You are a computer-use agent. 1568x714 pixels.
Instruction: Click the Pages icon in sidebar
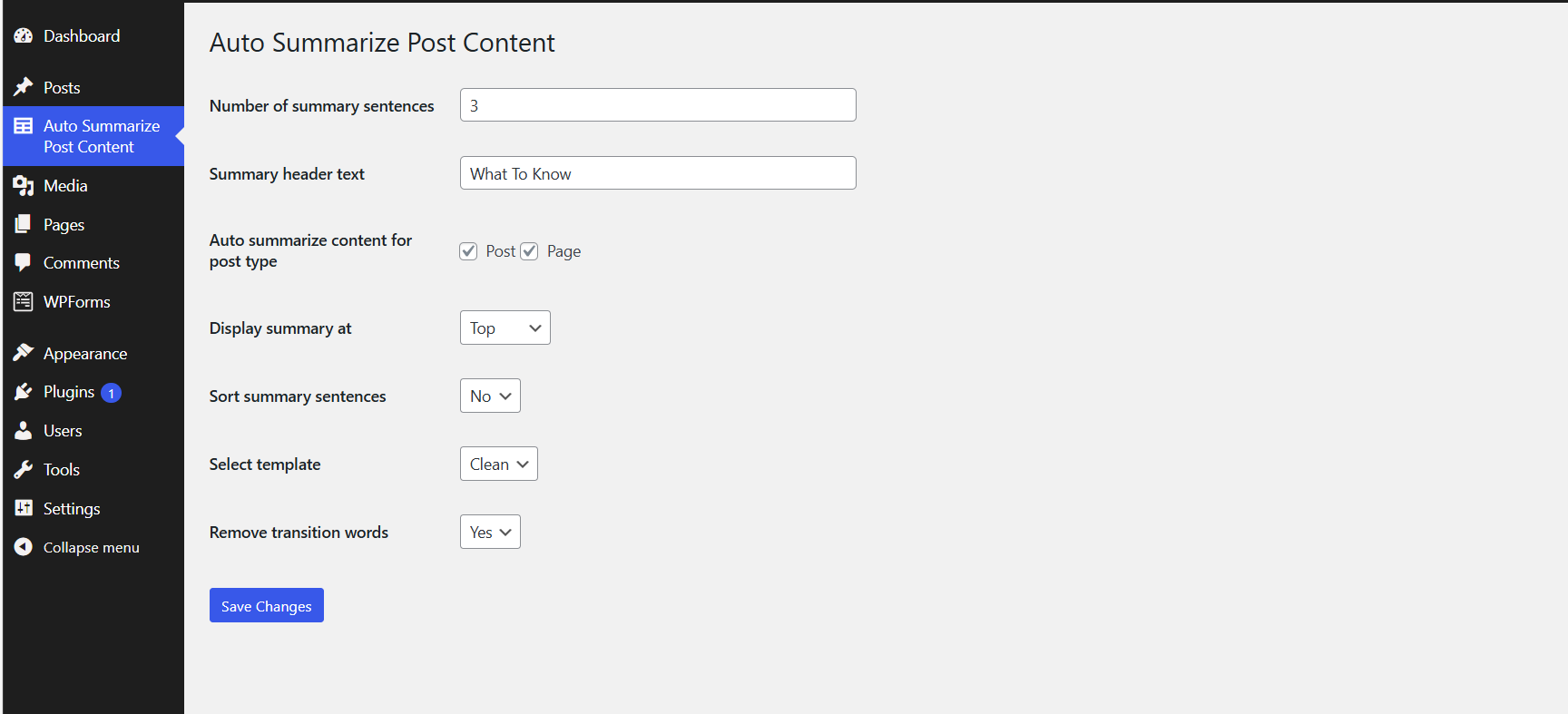(24, 224)
